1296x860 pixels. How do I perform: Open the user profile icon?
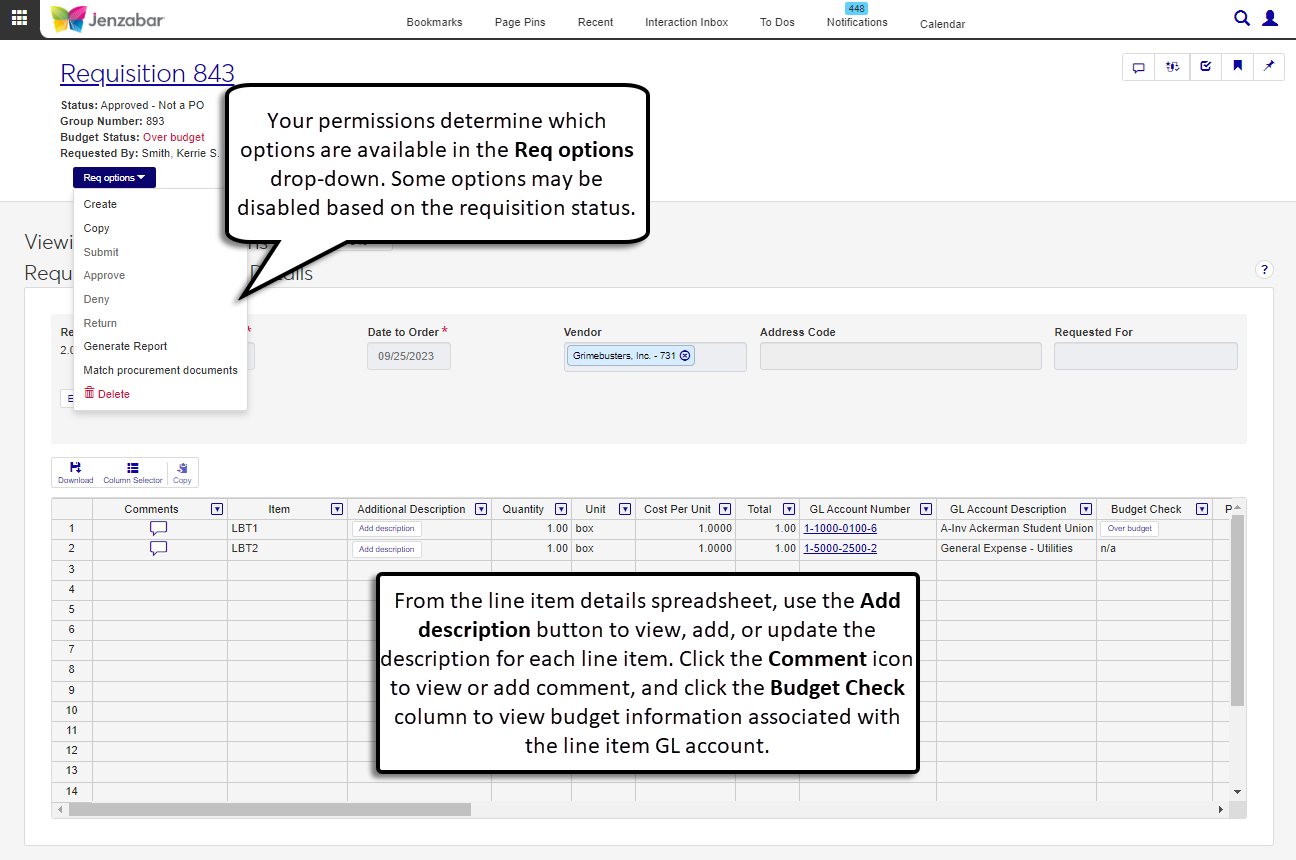click(x=1270, y=18)
